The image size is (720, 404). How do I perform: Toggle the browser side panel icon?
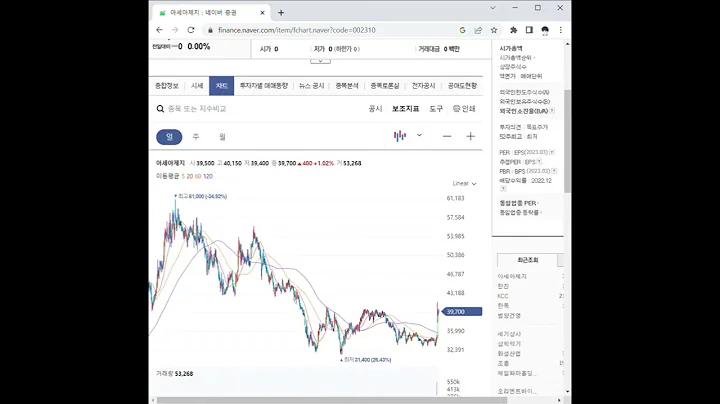(x=529, y=30)
